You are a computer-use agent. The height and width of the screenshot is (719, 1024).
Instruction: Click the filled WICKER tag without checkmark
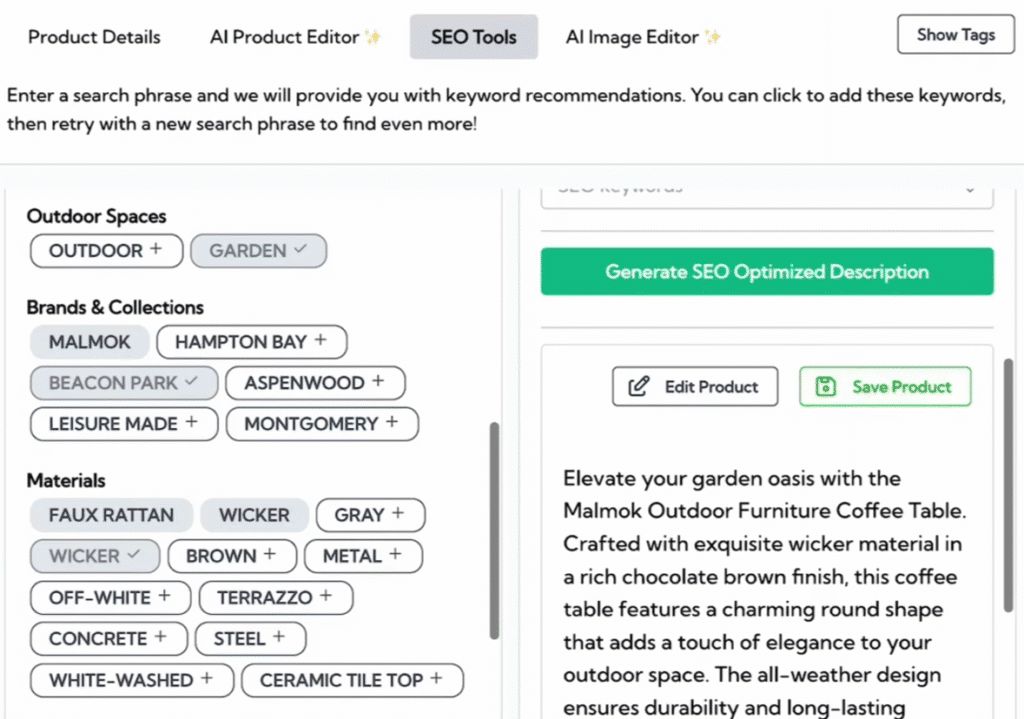[254, 515]
